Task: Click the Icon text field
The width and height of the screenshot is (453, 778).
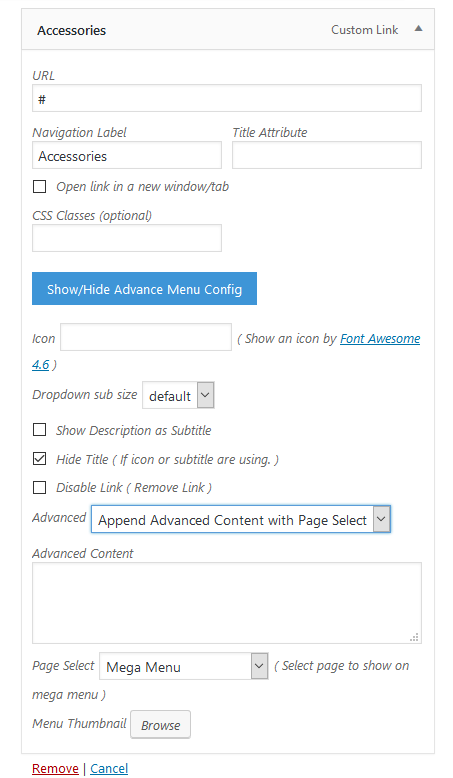Action: [x=146, y=337]
